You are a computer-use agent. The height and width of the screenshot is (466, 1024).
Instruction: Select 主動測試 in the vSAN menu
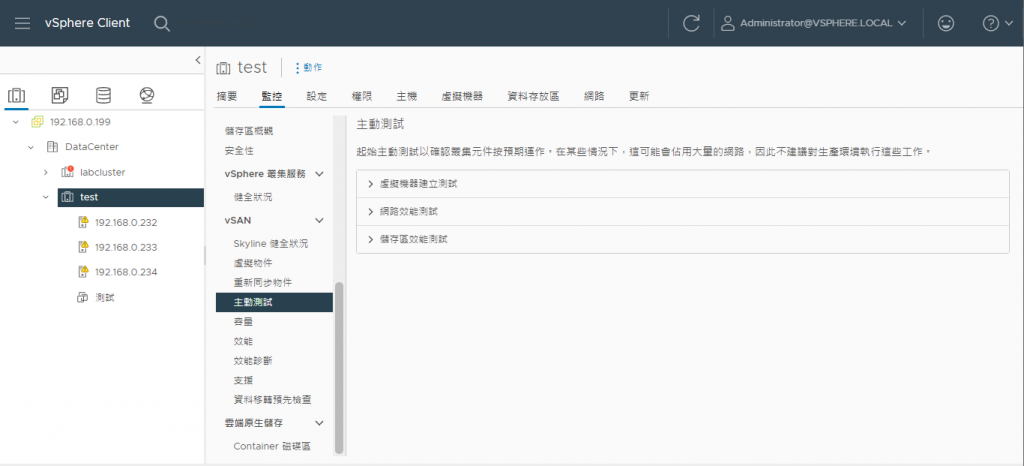coord(274,302)
